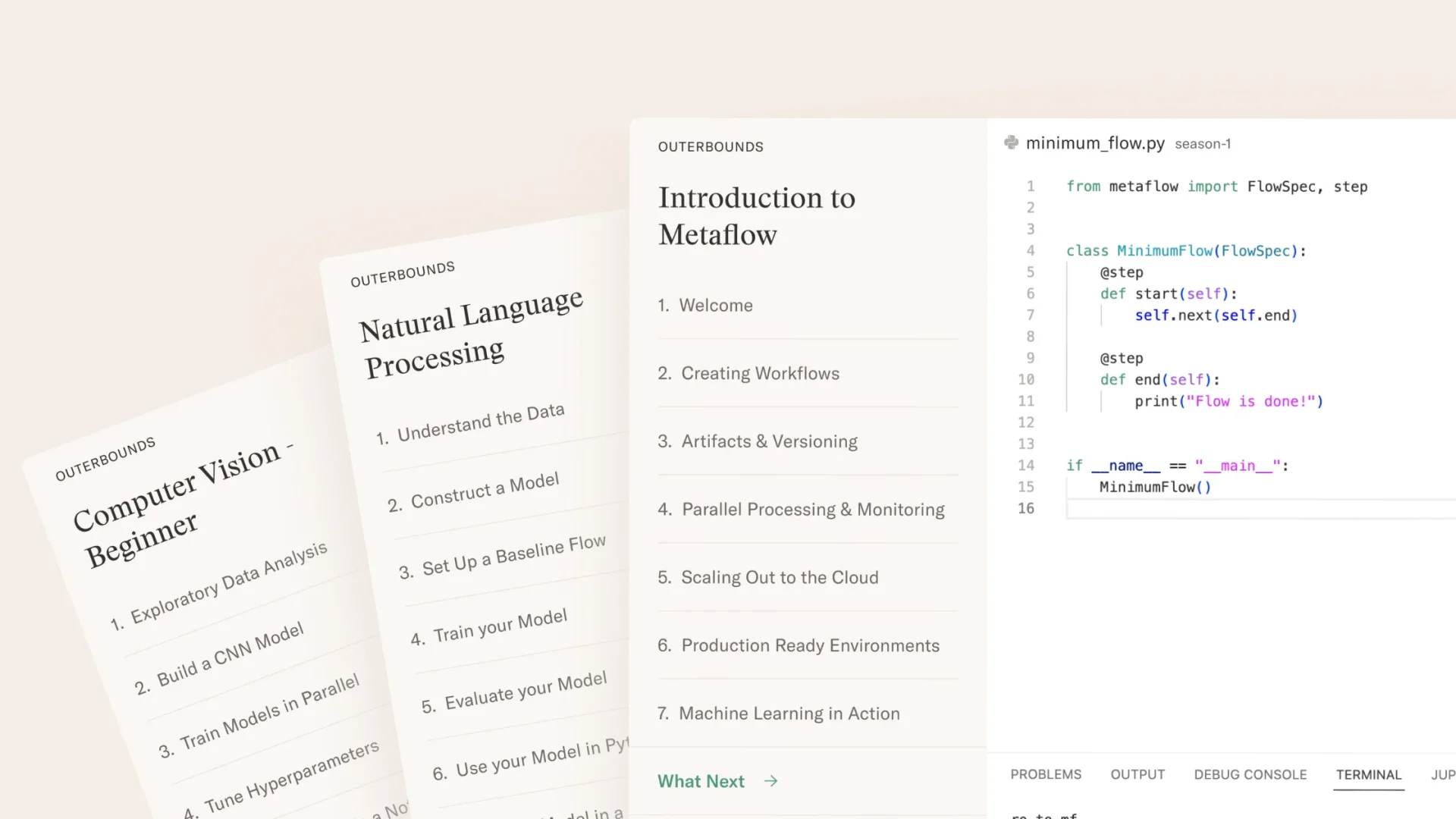This screenshot has height=819, width=1456.
Task: Open the DEBUG CONSOLE tab
Action: coord(1250,774)
